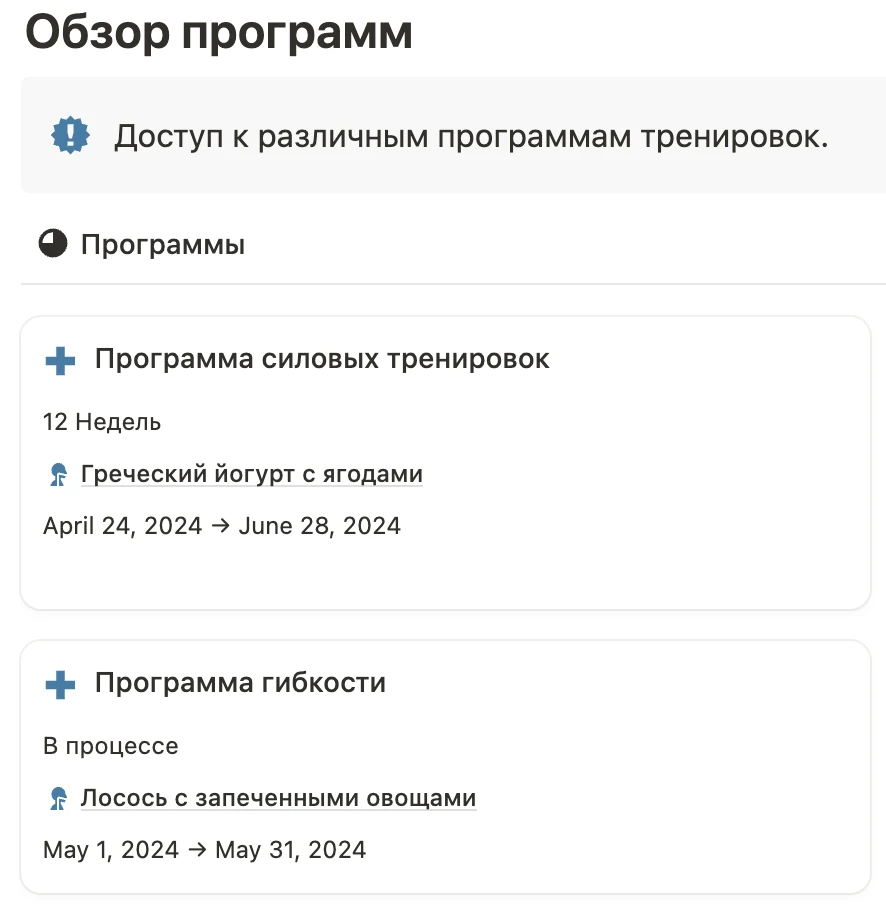This screenshot has height=920, width=886.
Task: Click the arrow between April 24 and June 28
Action: (220, 526)
